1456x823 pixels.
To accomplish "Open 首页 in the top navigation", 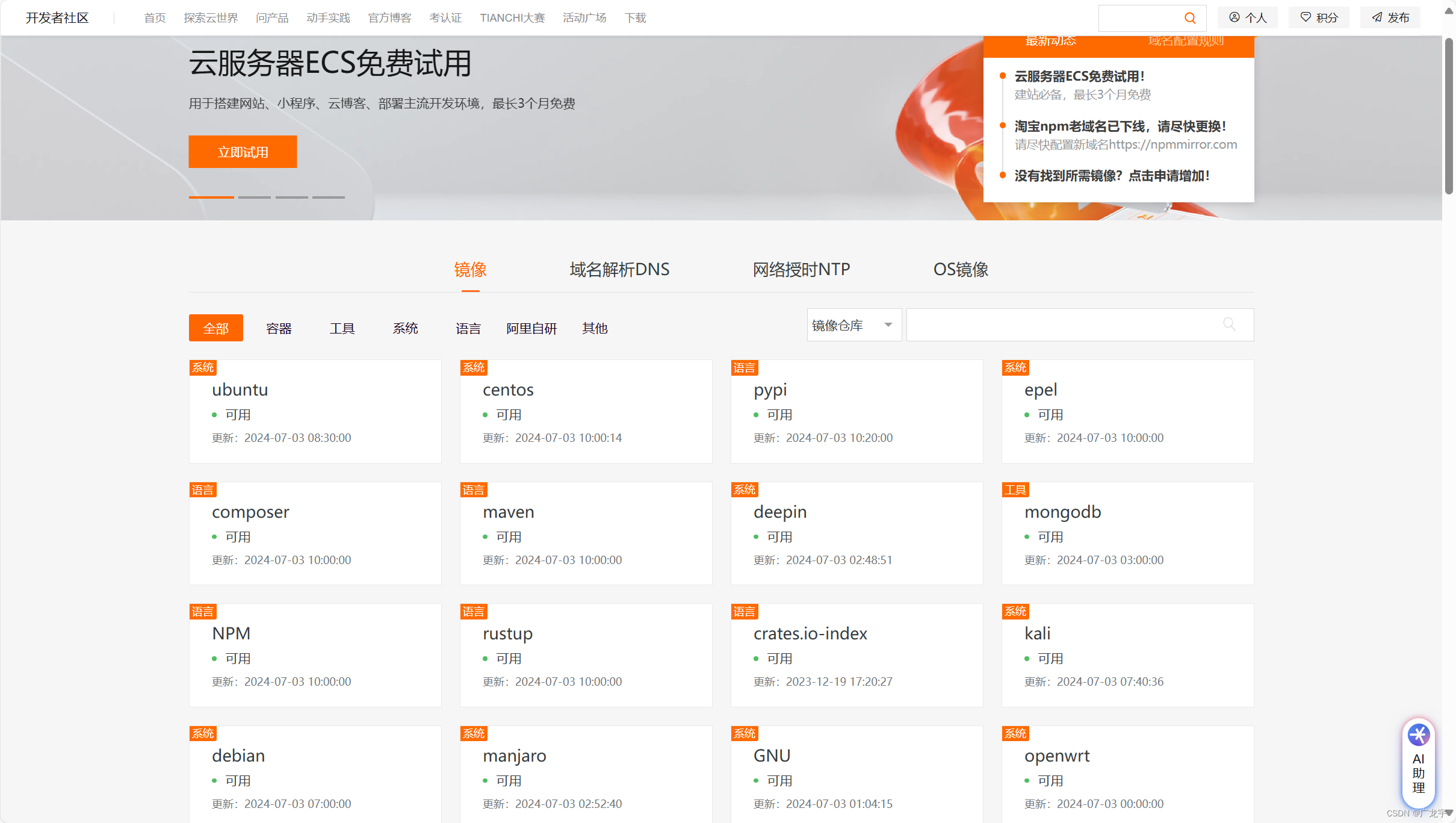I will (x=155, y=18).
